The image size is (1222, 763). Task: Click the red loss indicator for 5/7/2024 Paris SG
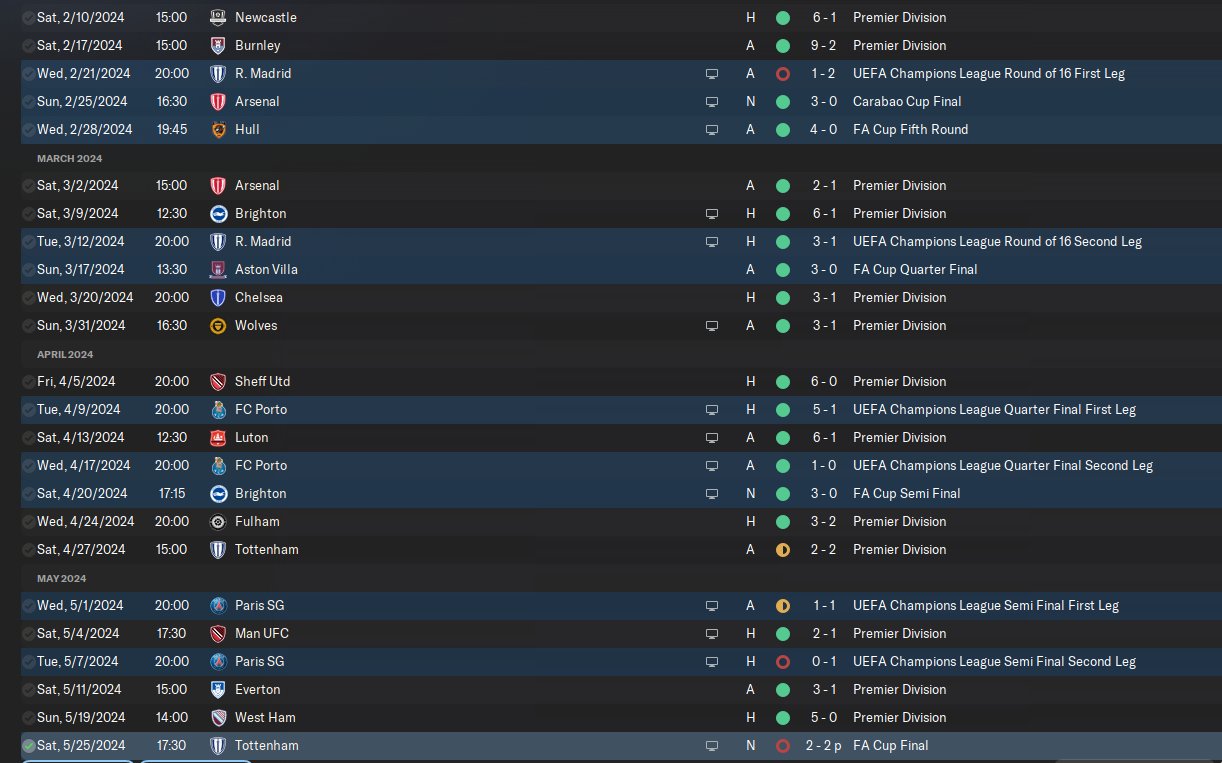782,661
